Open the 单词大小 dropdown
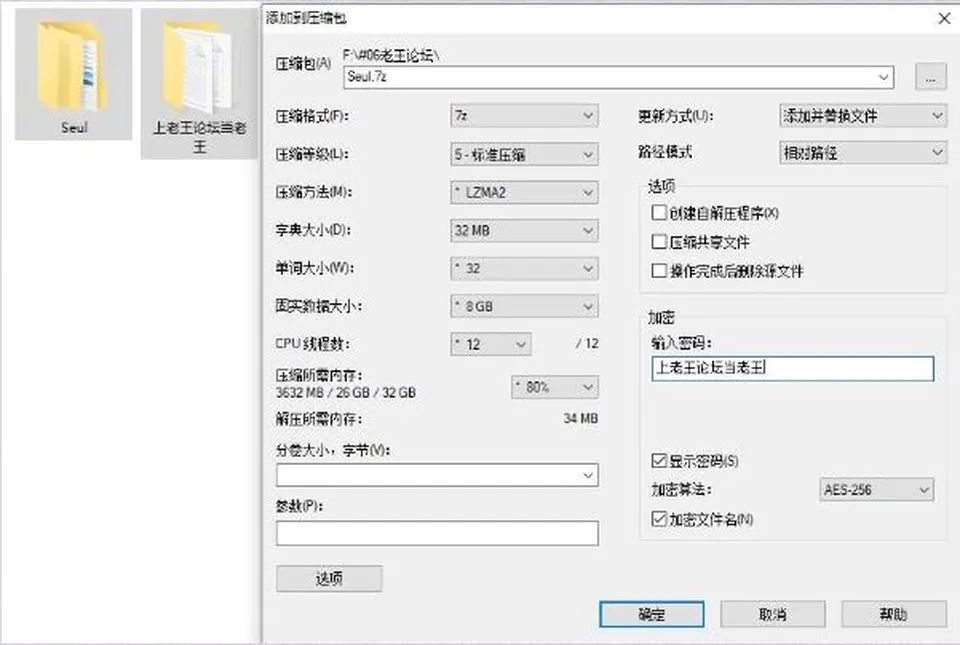960x645 pixels. coord(524,269)
